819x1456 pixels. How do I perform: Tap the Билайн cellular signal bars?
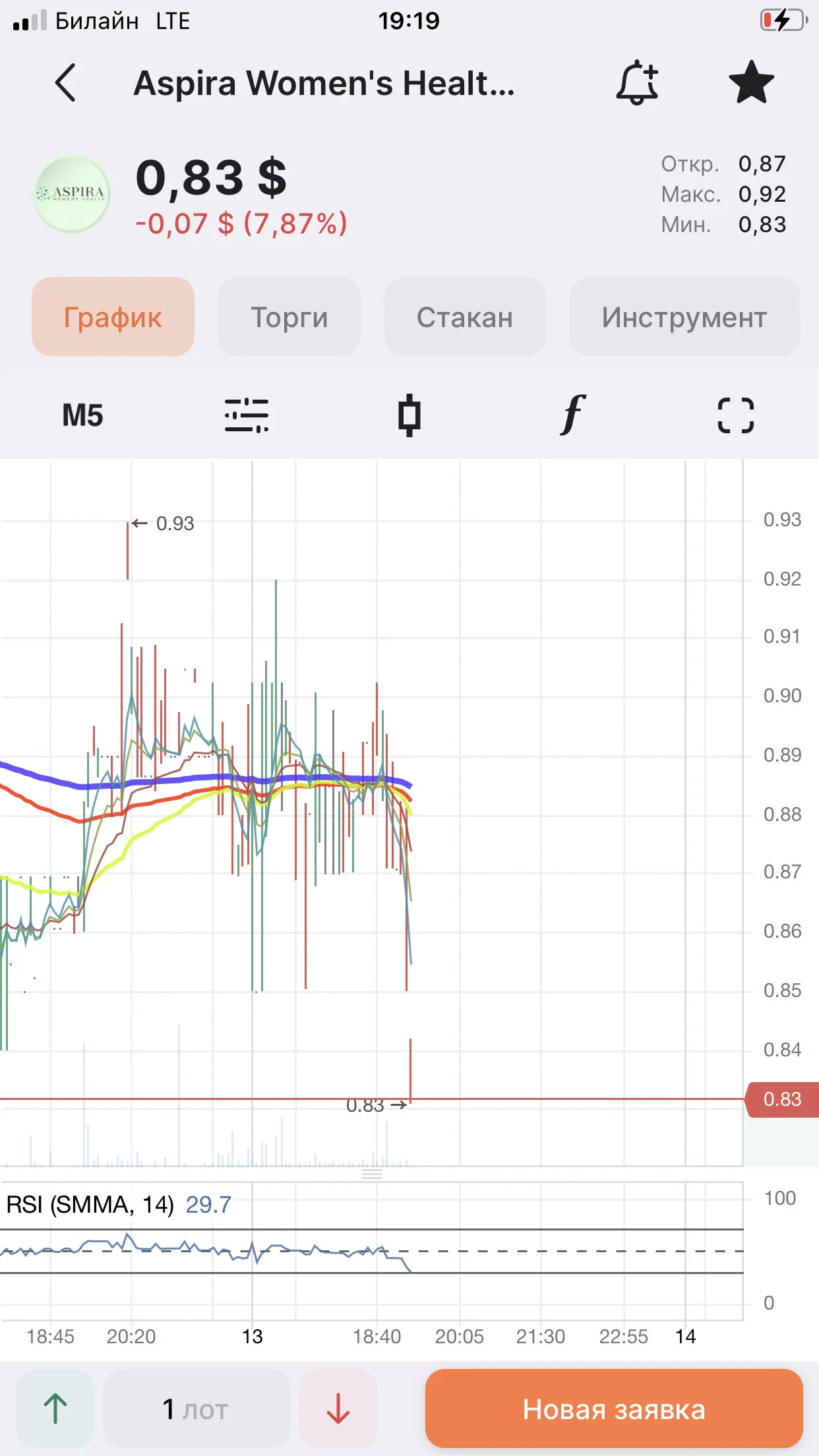[30, 20]
